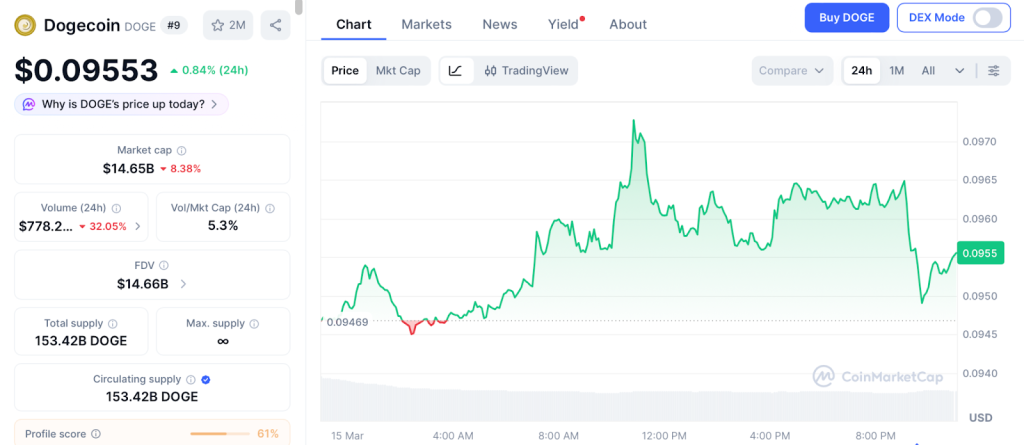Screen dimensions: 1024x445
Task: Select the 1M time range
Action: (x=896, y=71)
